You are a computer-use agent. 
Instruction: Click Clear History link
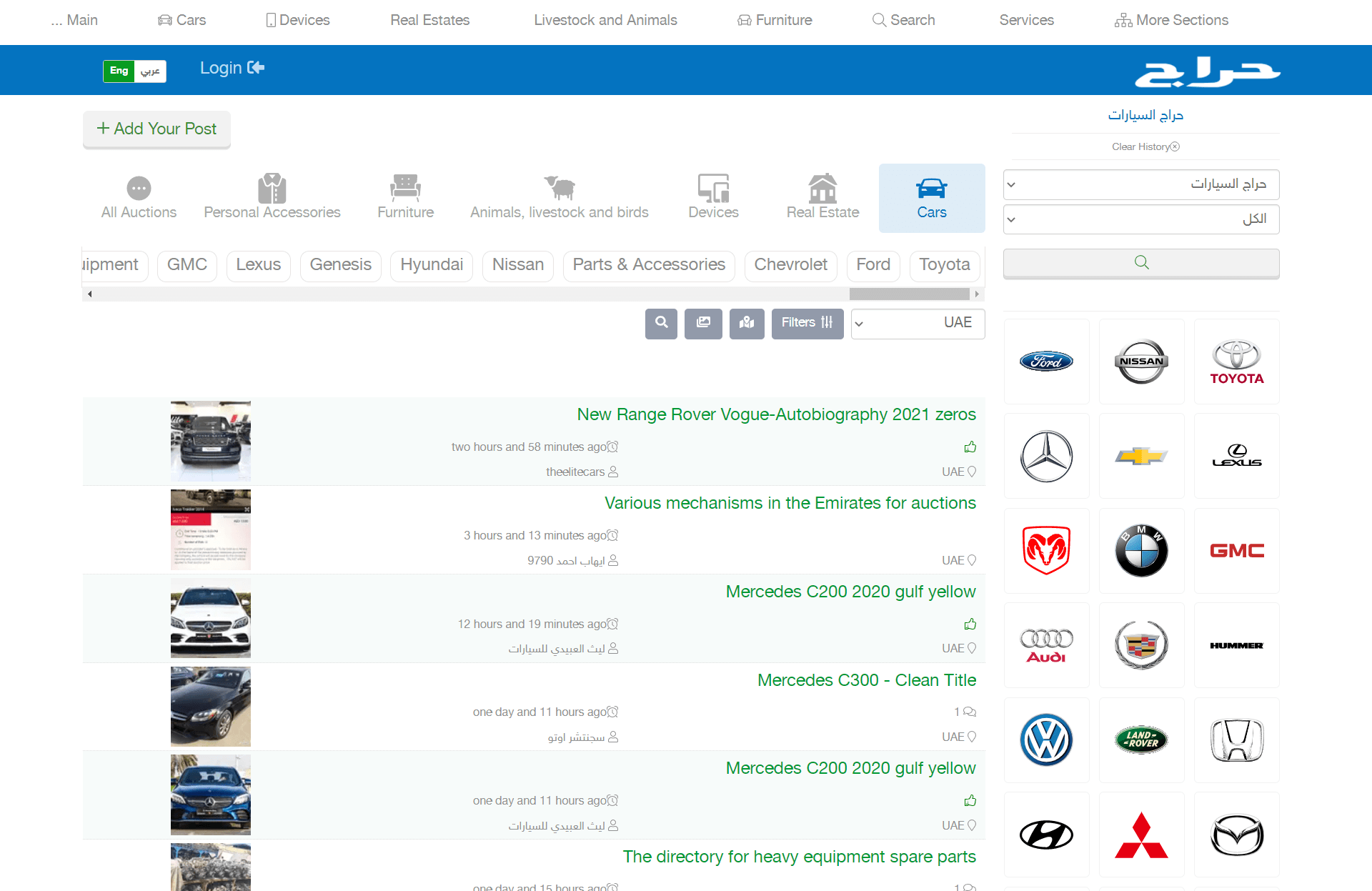pyautogui.click(x=1145, y=146)
